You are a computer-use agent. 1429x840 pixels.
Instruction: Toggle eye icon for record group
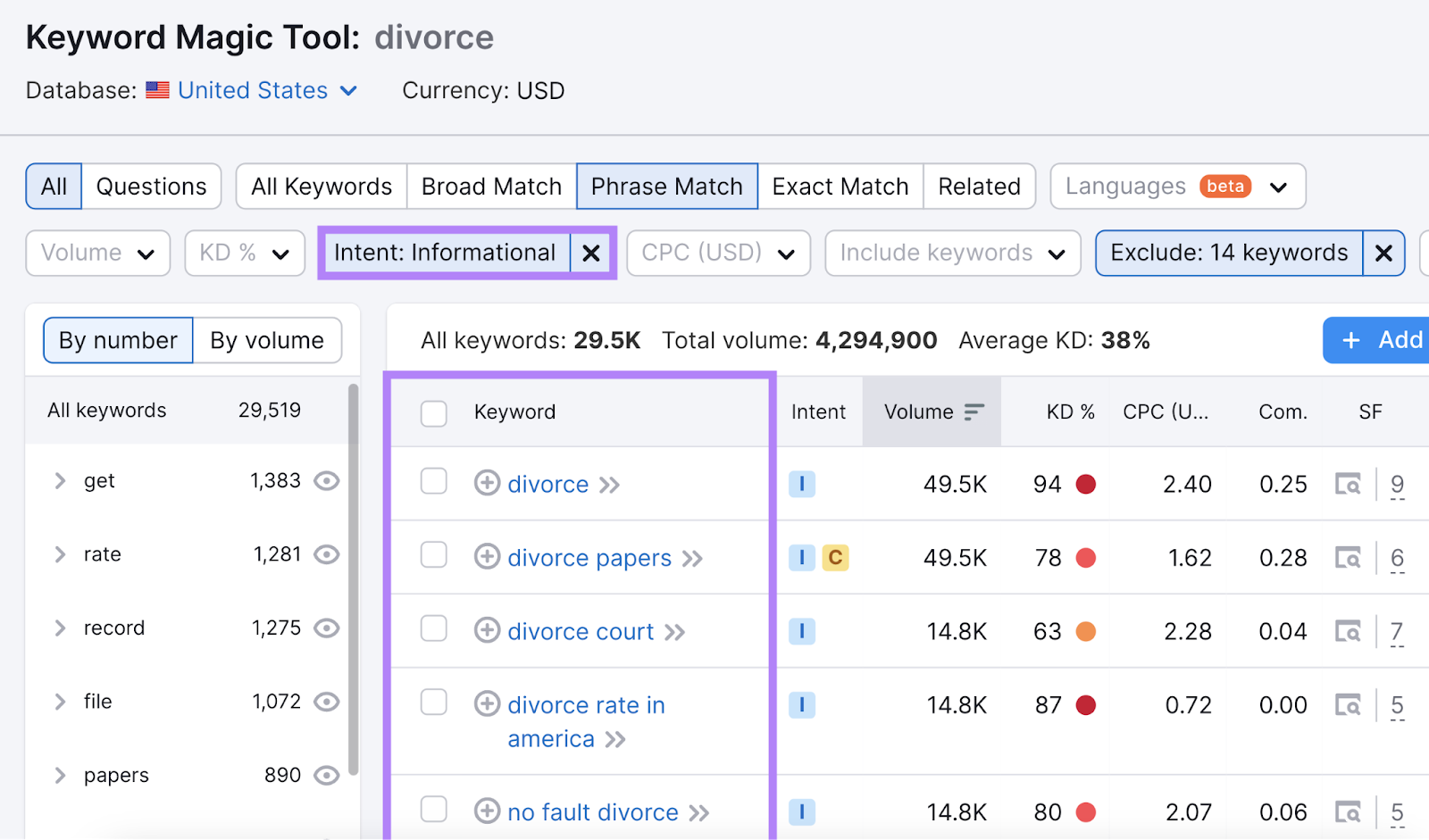327,628
